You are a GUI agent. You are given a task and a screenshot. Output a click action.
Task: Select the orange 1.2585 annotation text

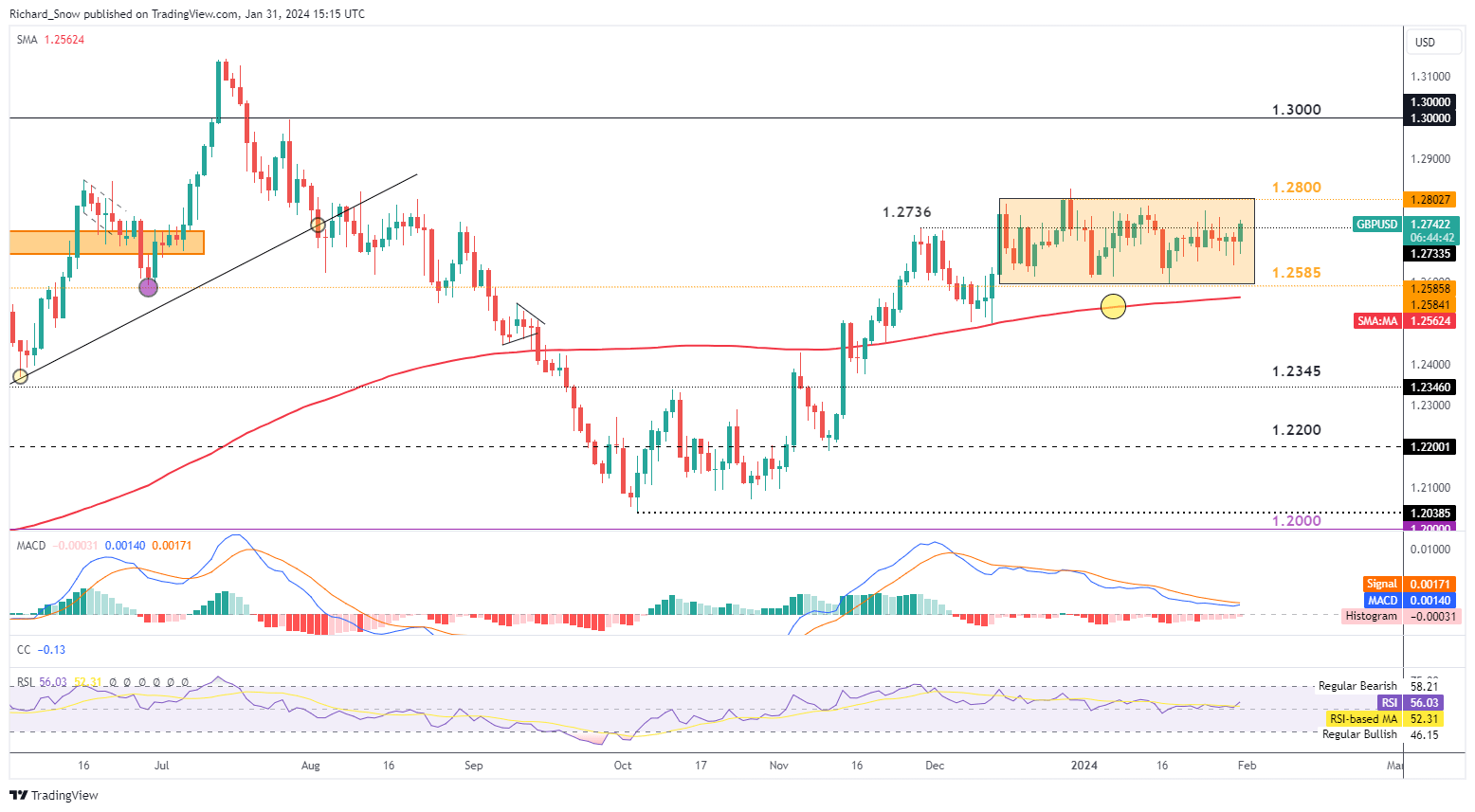point(1296,273)
